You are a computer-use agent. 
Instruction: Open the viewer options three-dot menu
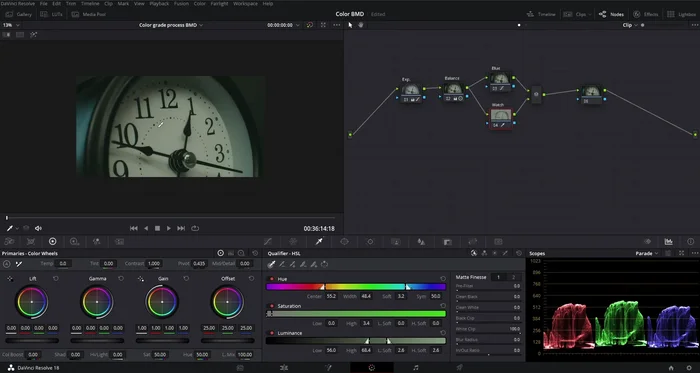click(337, 25)
